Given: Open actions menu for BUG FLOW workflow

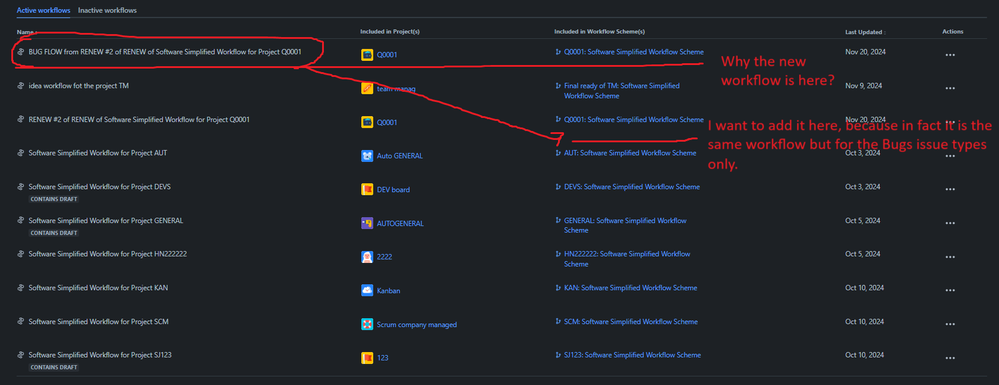Looking at the screenshot, I should point(950,55).
